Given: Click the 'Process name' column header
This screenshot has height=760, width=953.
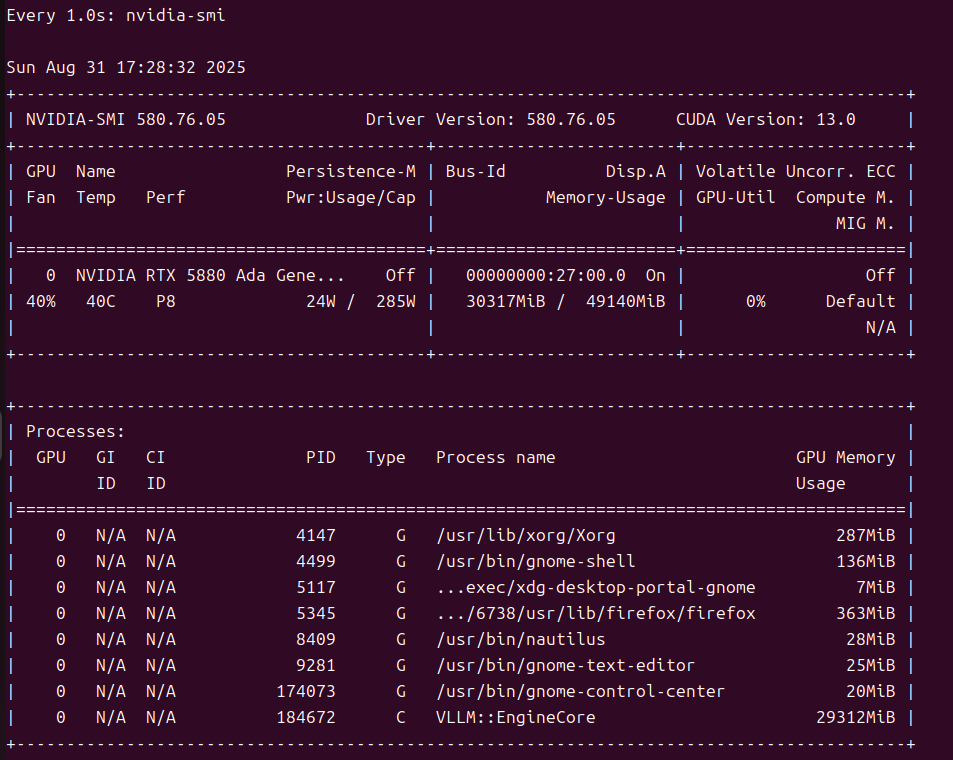Looking at the screenshot, I should pos(496,457).
